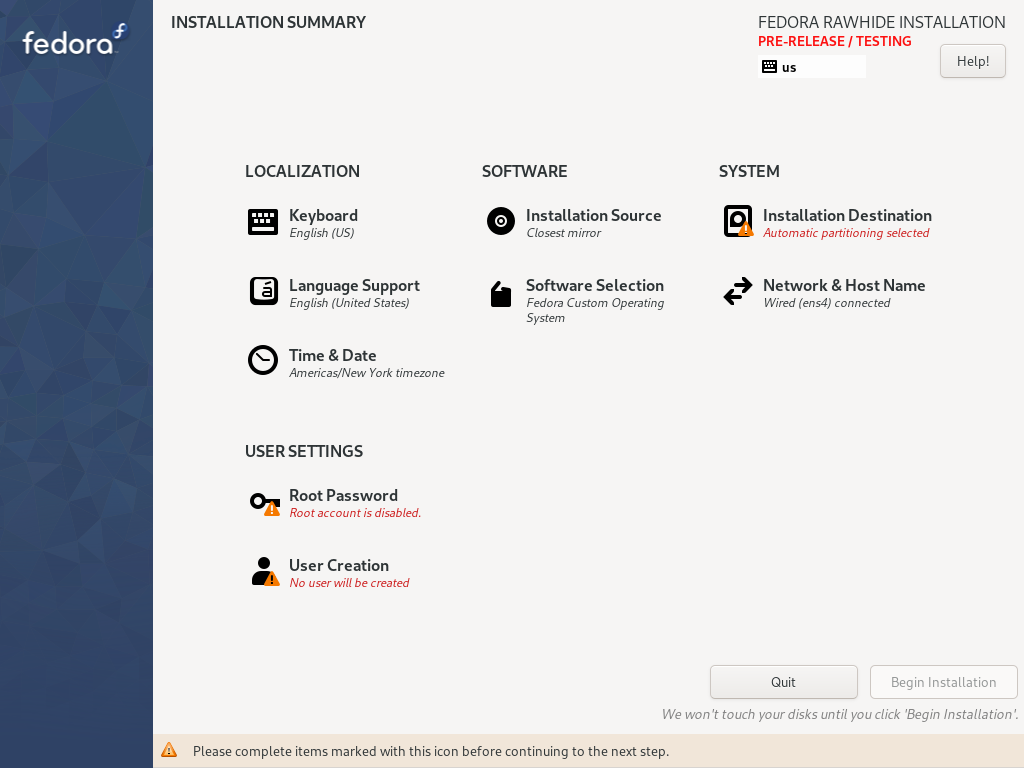Click the Help! button
1024x768 pixels.
[972, 61]
